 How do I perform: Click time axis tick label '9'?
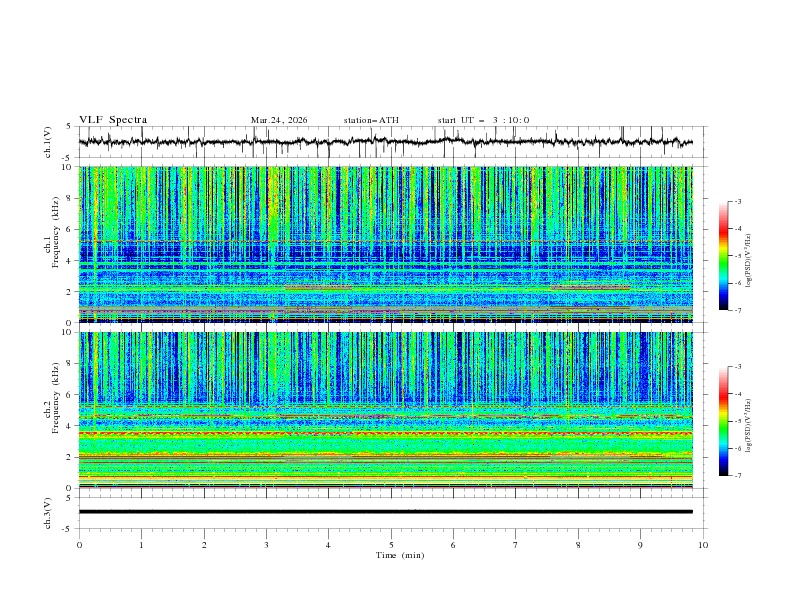click(640, 545)
